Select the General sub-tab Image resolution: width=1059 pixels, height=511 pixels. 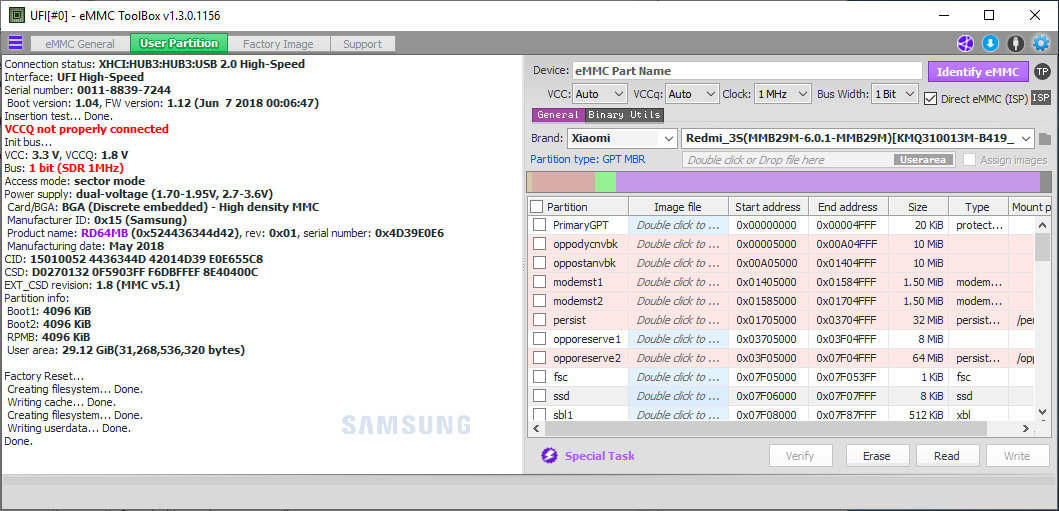(x=558, y=115)
